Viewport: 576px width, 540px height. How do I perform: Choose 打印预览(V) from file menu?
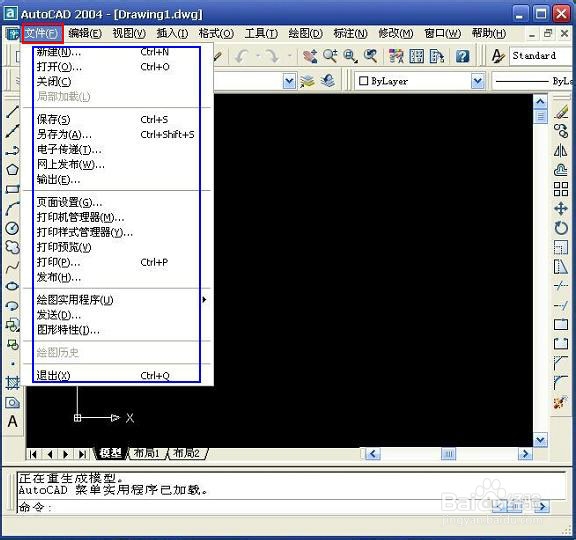click(x=117, y=247)
